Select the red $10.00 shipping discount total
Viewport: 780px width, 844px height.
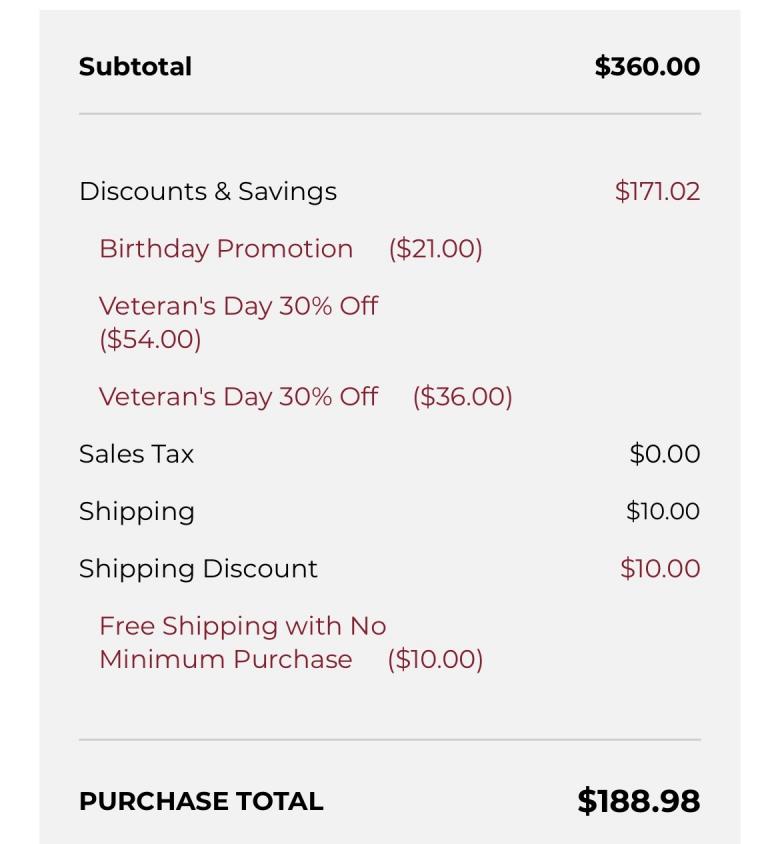coord(660,569)
